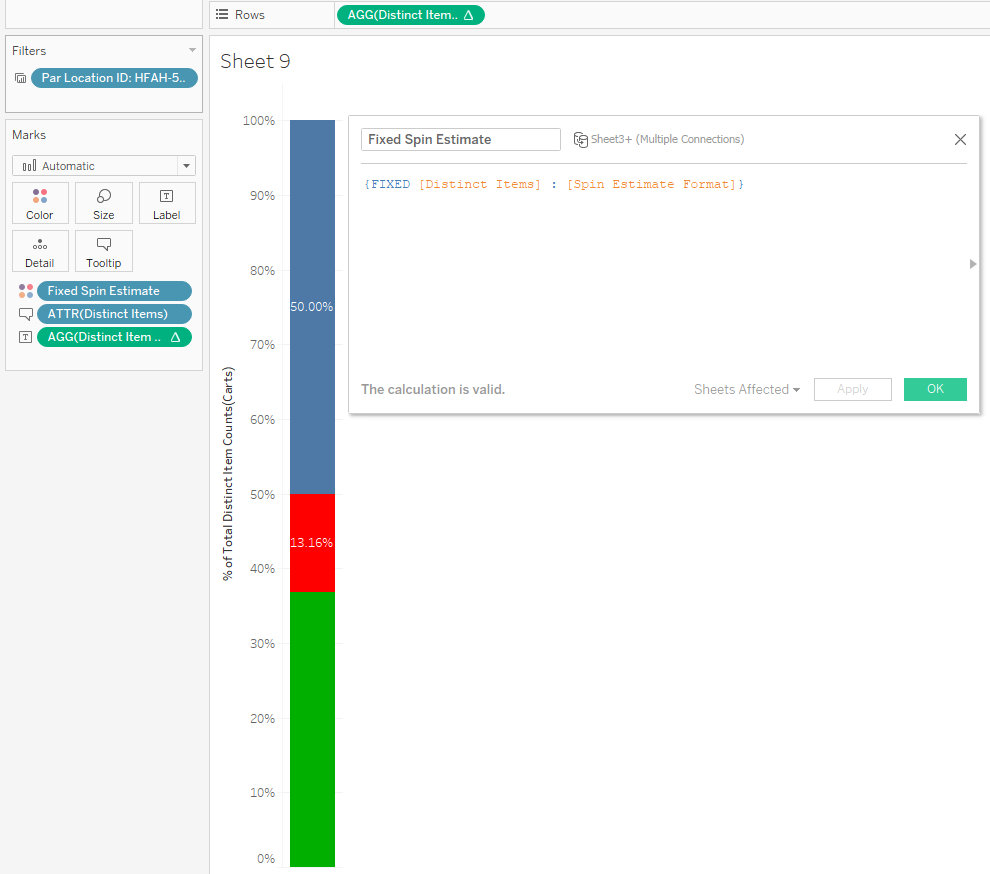Click the filter context icon beside Par Location ID
The height and width of the screenshot is (874, 990).
tap(21, 78)
